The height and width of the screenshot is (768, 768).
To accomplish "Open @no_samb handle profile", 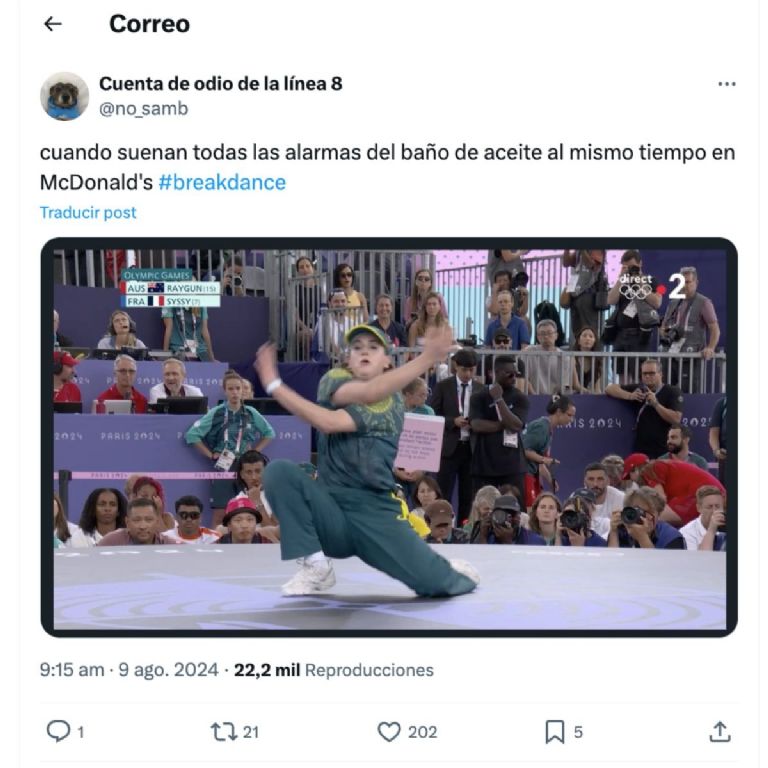I will tap(144, 109).
